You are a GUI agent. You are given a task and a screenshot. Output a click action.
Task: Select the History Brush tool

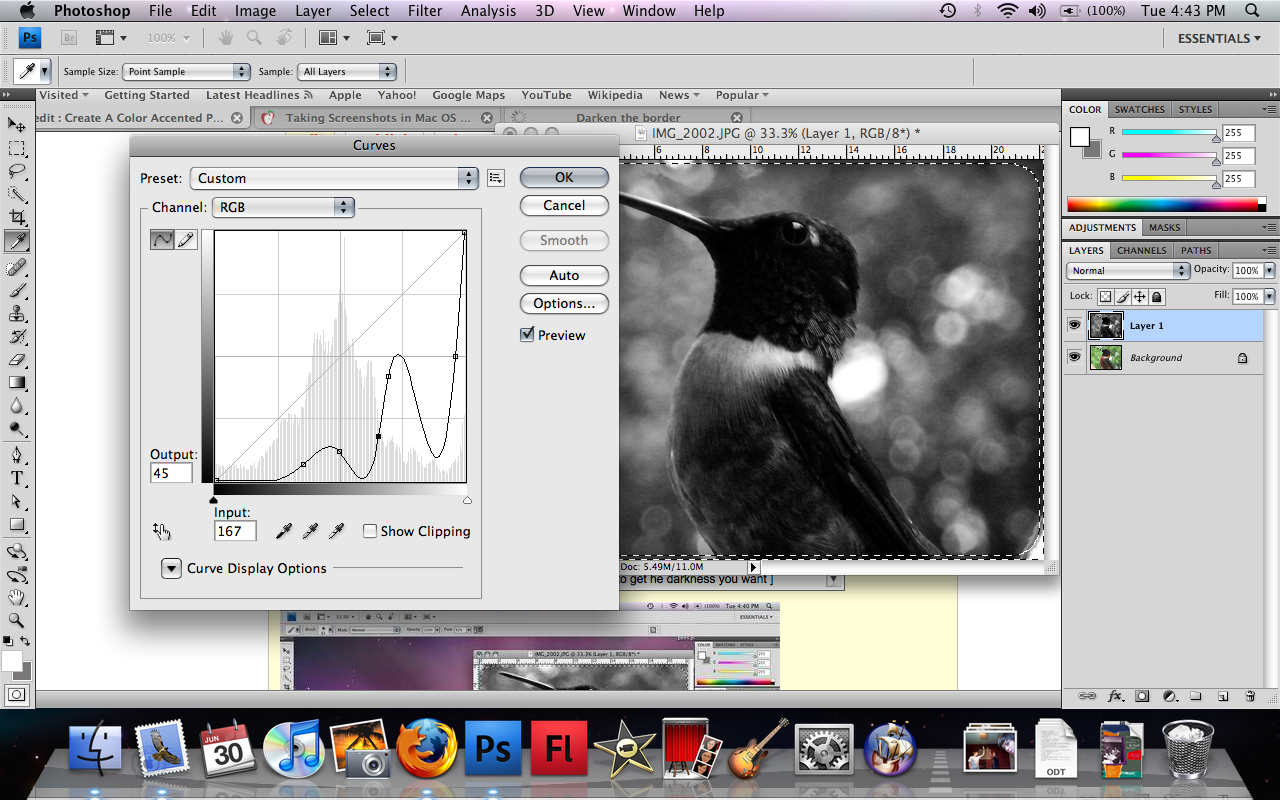click(x=17, y=337)
